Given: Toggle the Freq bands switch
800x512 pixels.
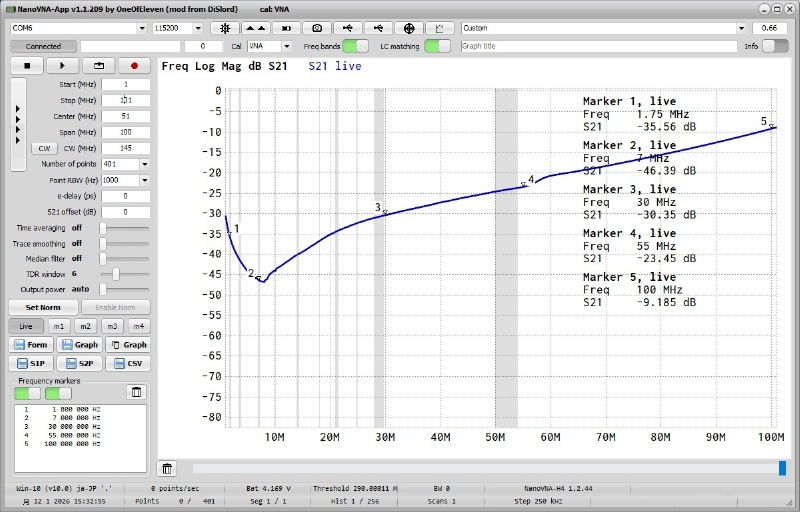Looking at the screenshot, I should pyautogui.click(x=355, y=46).
